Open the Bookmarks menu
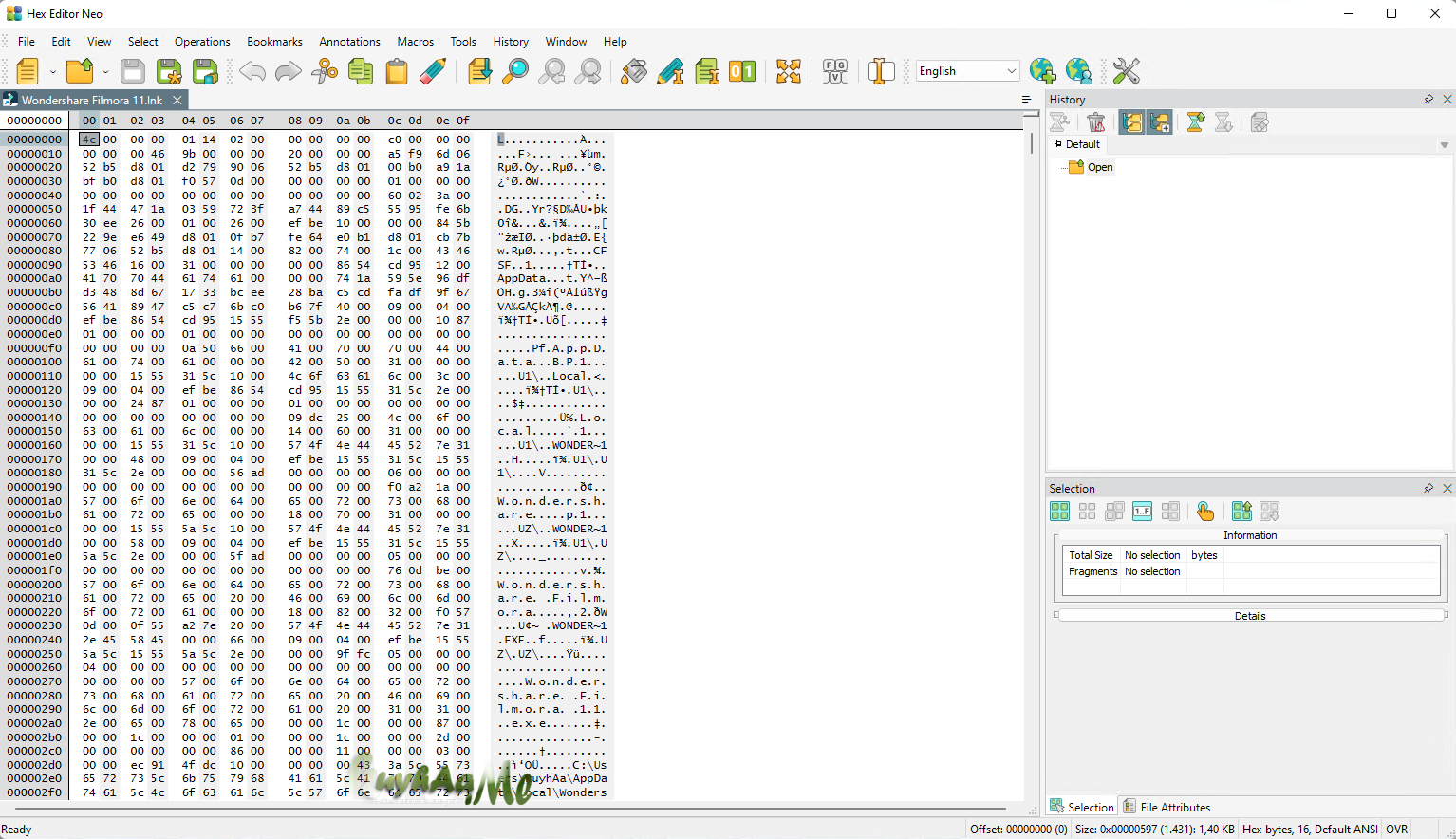1456x839 pixels. (274, 42)
